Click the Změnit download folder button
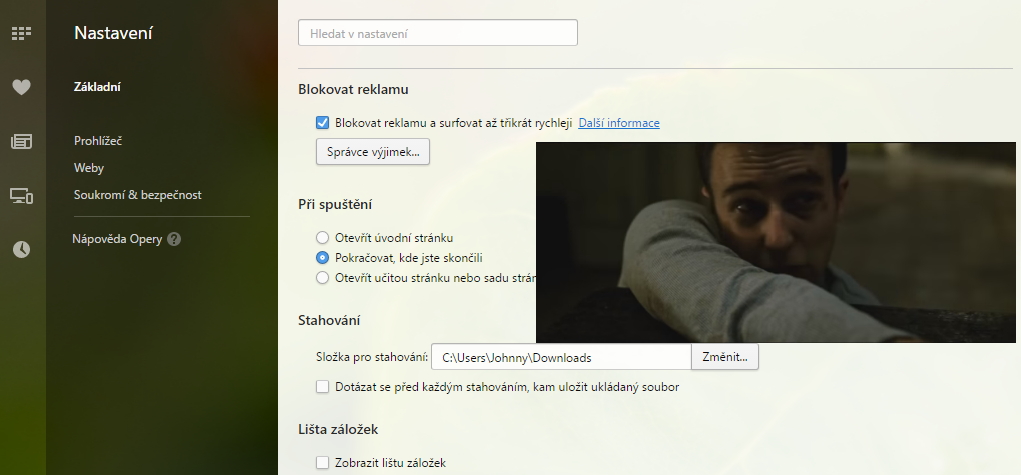This screenshot has height=475, width=1021. (x=725, y=357)
